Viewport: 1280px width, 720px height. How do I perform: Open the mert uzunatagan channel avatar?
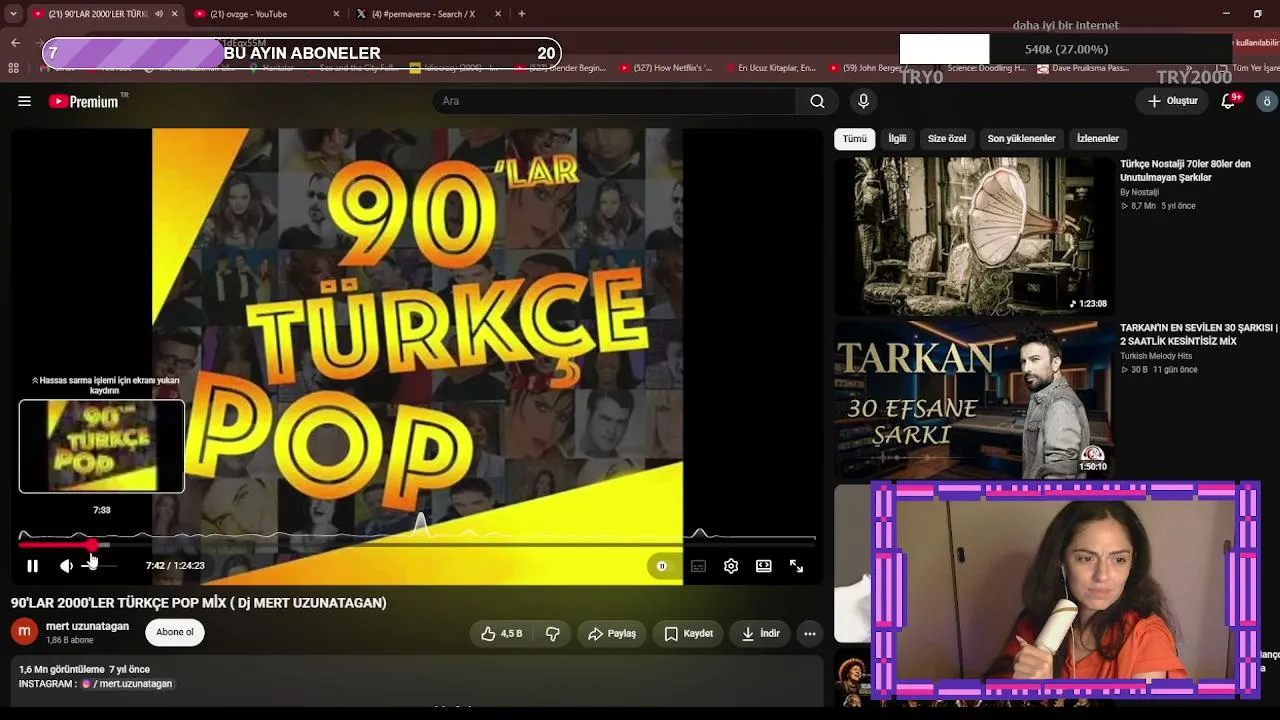tap(25, 632)
